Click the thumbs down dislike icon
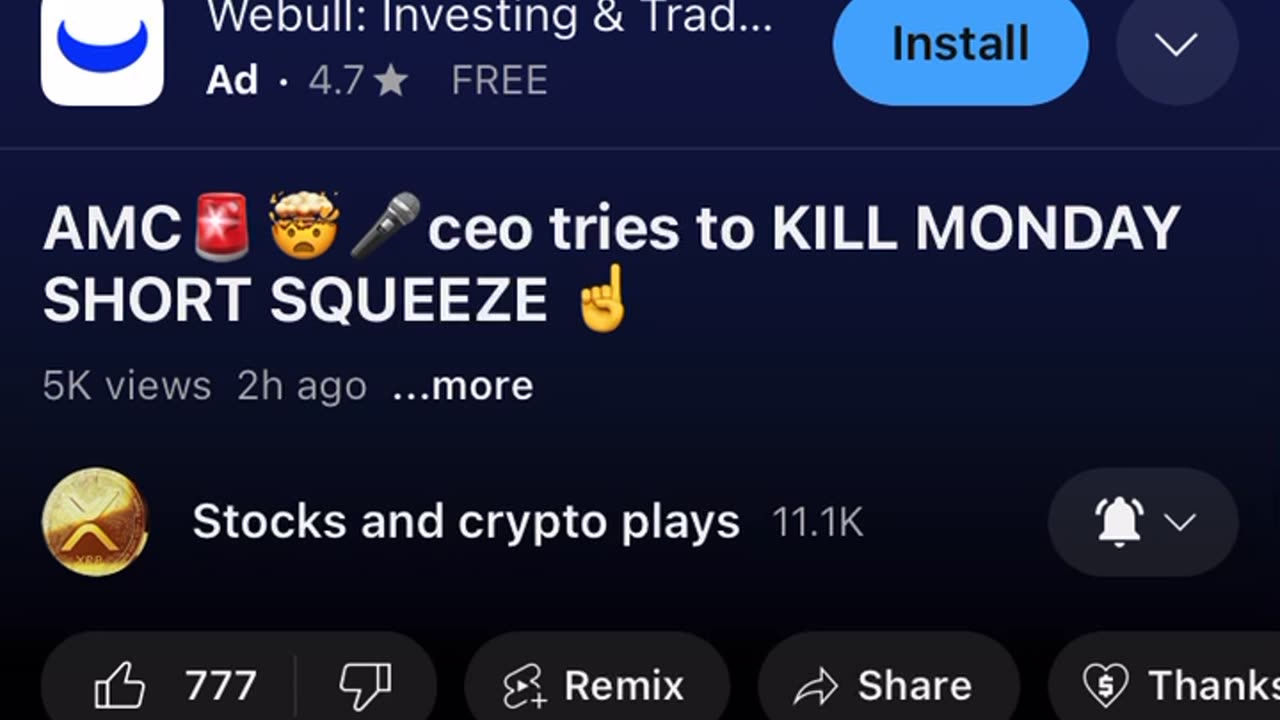This screenshot has height=720, width=1280. [364, 687]
